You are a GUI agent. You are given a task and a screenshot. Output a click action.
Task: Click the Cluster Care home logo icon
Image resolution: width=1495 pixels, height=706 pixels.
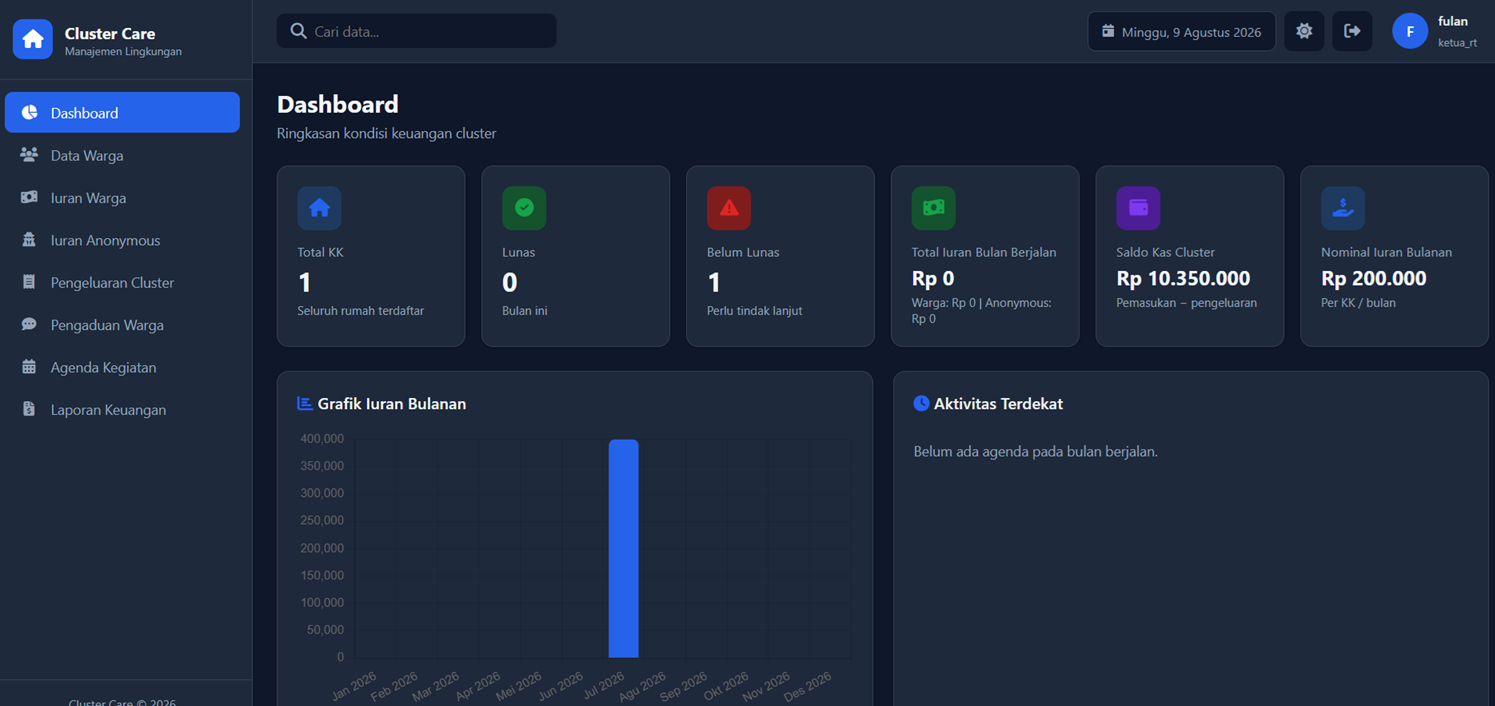[x=33, y=39]
